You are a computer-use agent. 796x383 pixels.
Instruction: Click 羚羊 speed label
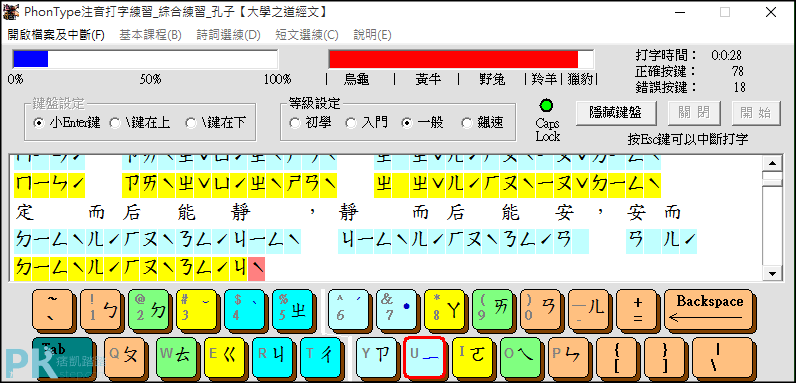[x=544, y=79]
